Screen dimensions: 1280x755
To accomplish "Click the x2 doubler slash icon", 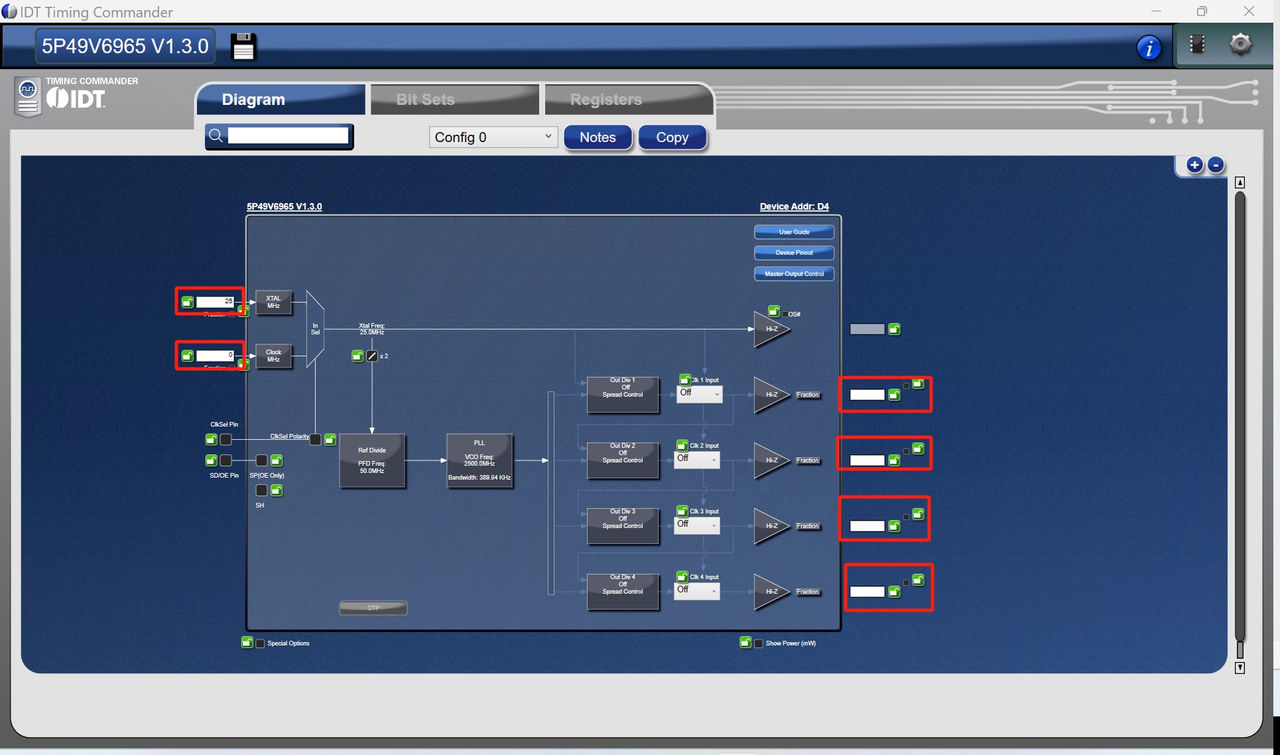I will [372, 355].
